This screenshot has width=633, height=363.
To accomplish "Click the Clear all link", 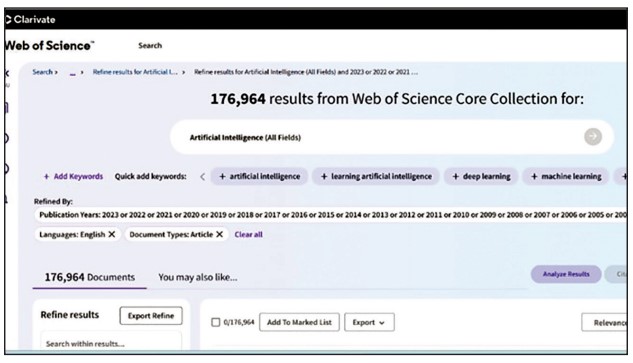I will click(249, 235).
